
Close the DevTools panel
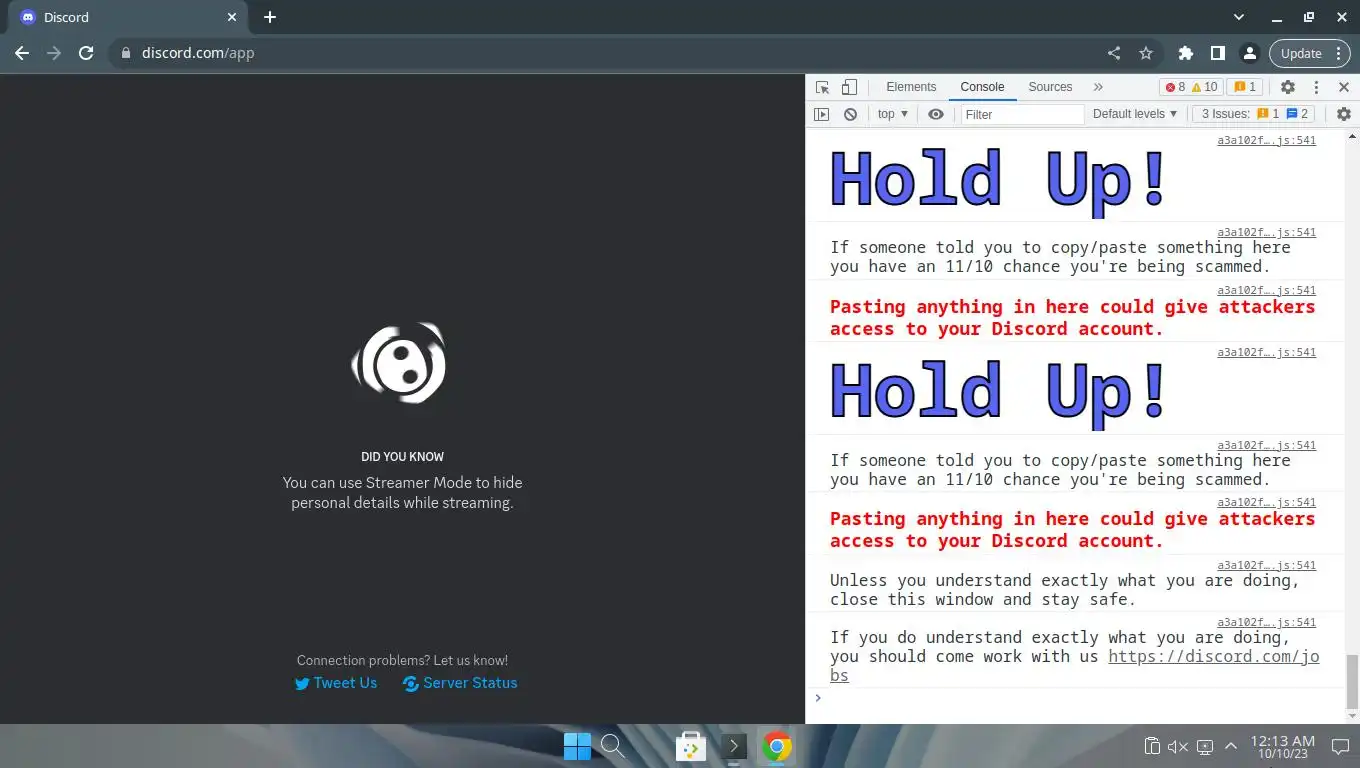point(1344,87)
